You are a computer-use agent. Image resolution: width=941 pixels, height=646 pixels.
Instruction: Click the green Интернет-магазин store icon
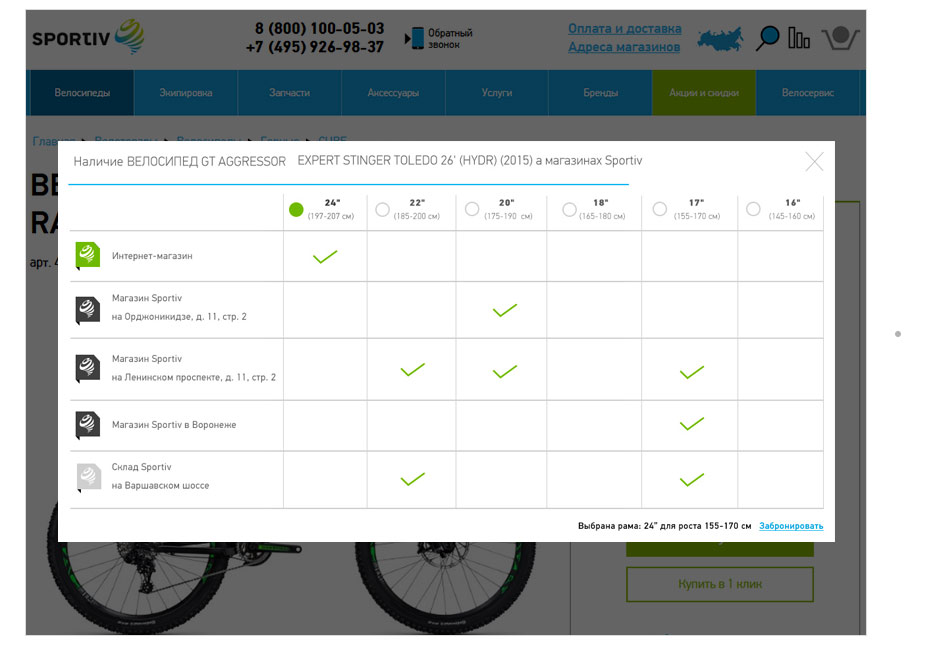[x=88, y=256]
